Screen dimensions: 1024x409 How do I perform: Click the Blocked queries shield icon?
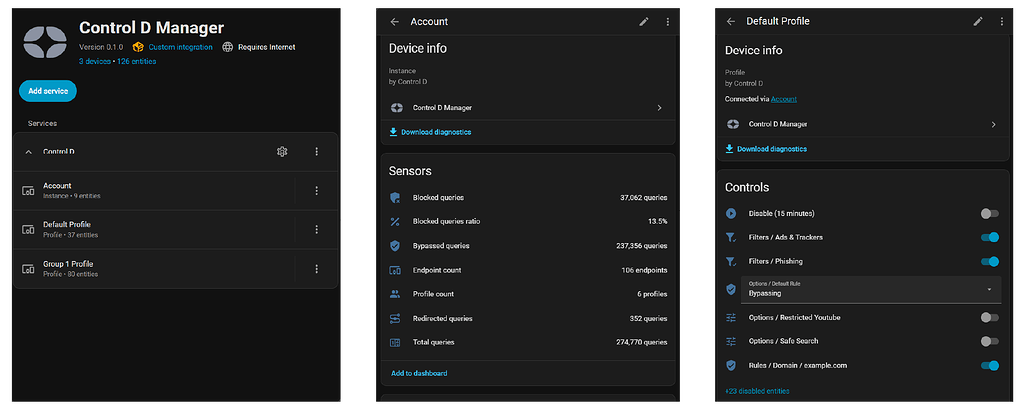[395, 197]
